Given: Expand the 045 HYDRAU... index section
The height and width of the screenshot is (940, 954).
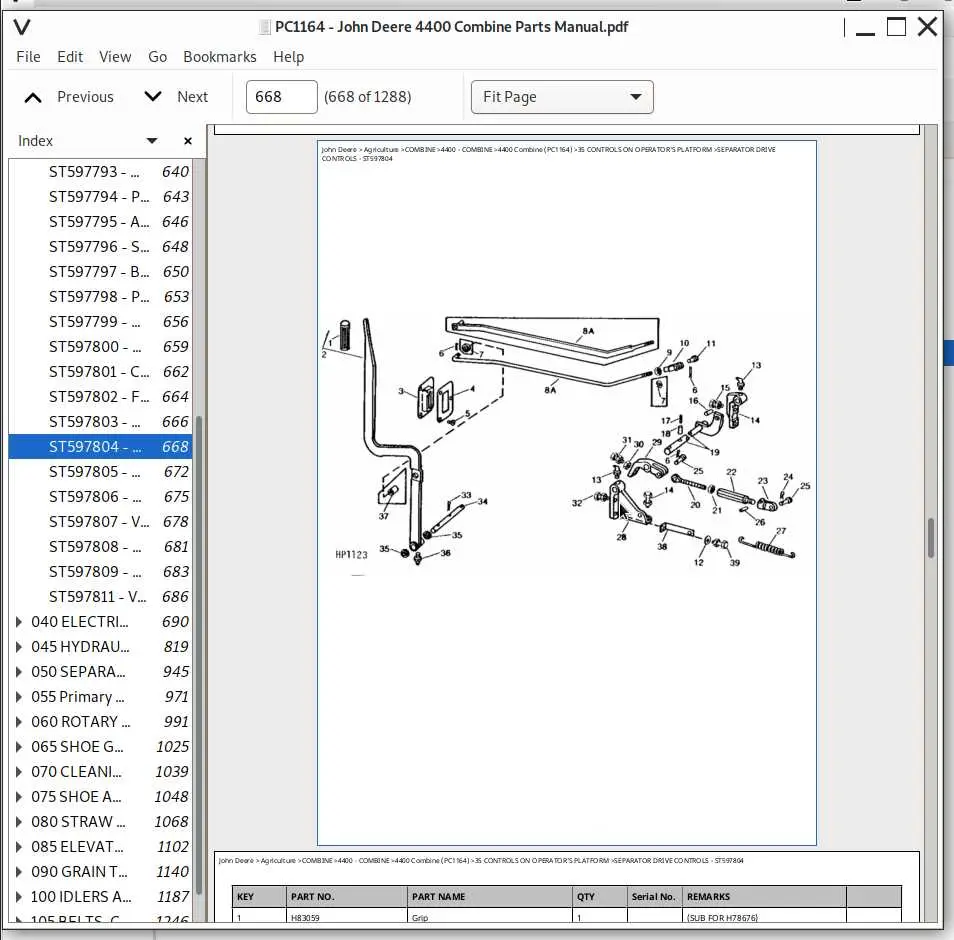Looking at the screenshot, I should (19, 646).
